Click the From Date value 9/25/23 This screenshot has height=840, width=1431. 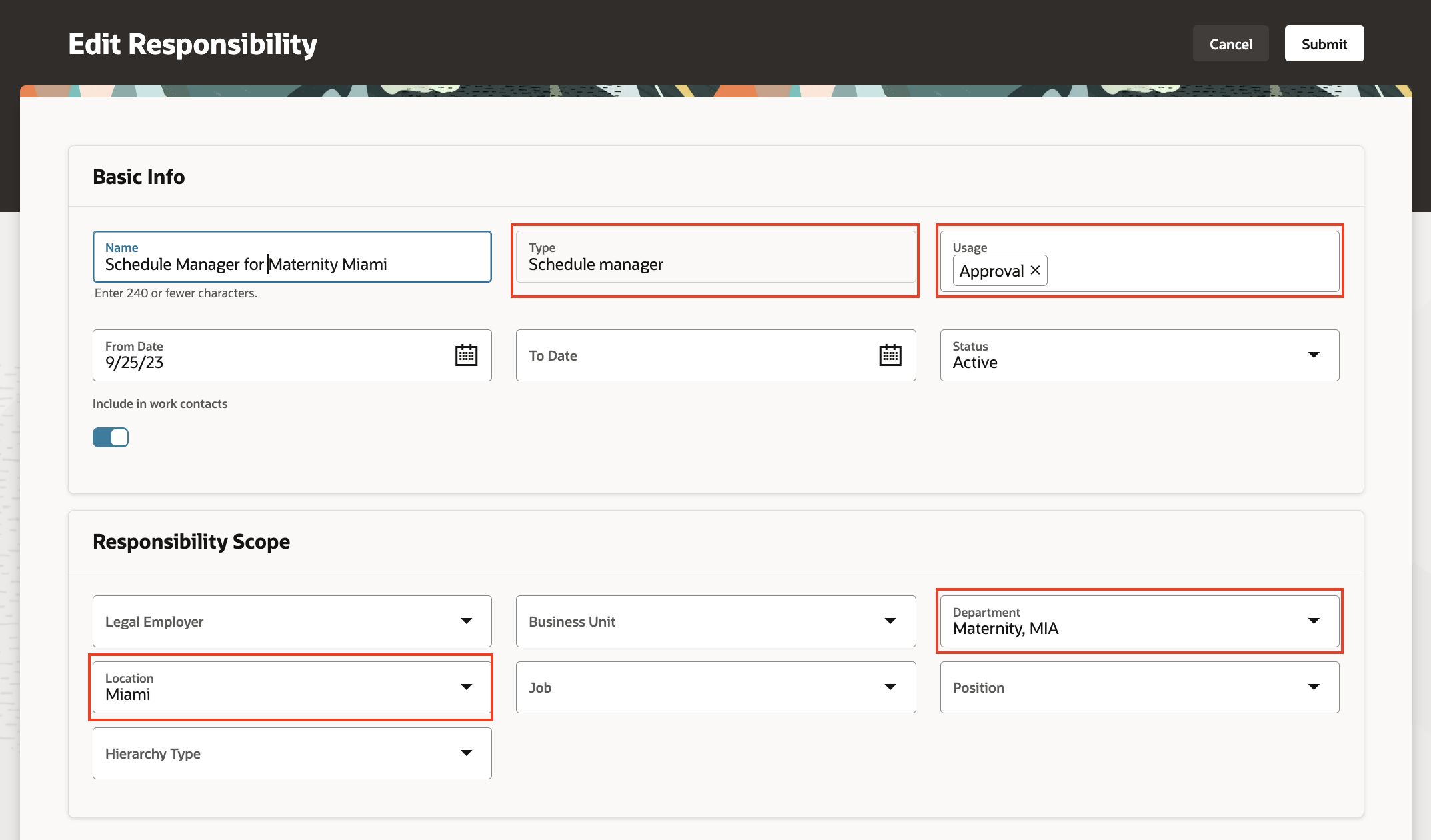[x=135, y=363]
